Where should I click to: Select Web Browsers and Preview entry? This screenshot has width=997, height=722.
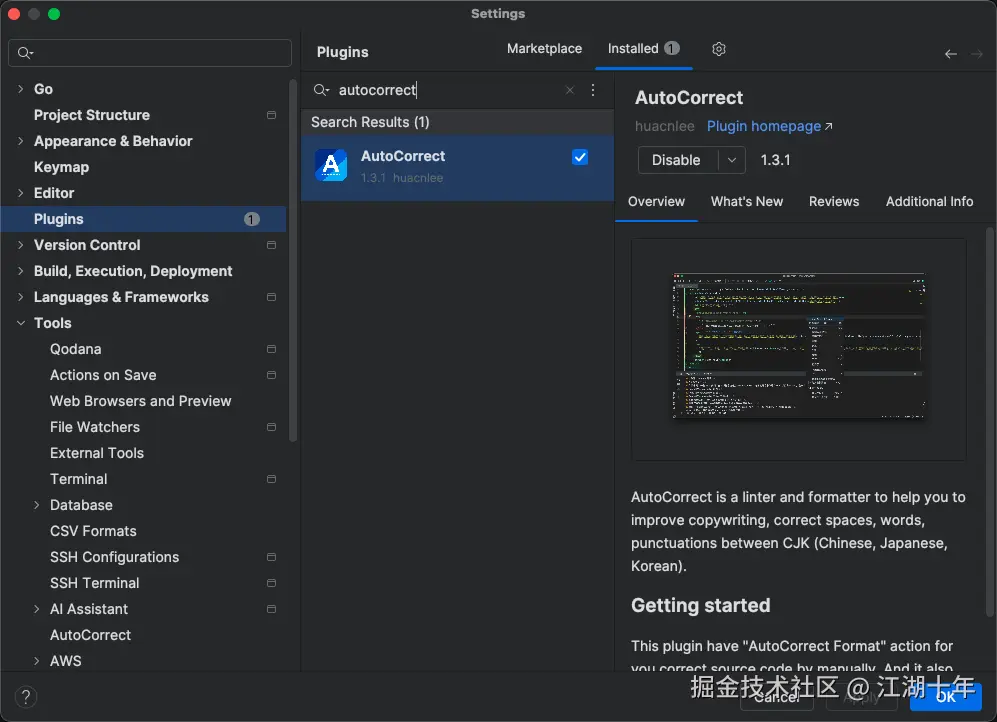tap(141, 401)
